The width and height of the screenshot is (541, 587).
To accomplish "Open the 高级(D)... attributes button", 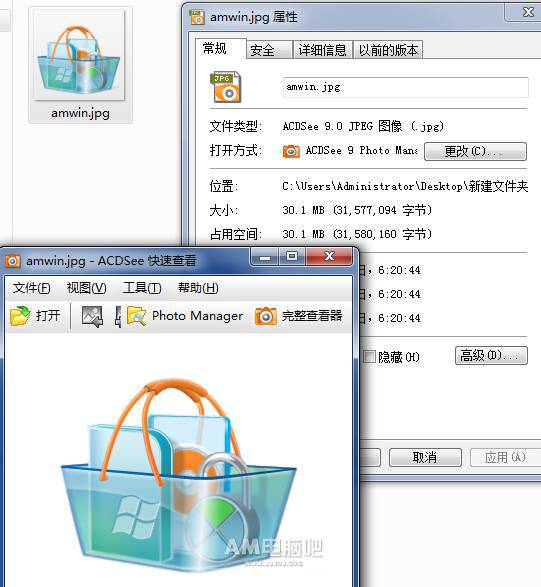I will tap(491, 355).
